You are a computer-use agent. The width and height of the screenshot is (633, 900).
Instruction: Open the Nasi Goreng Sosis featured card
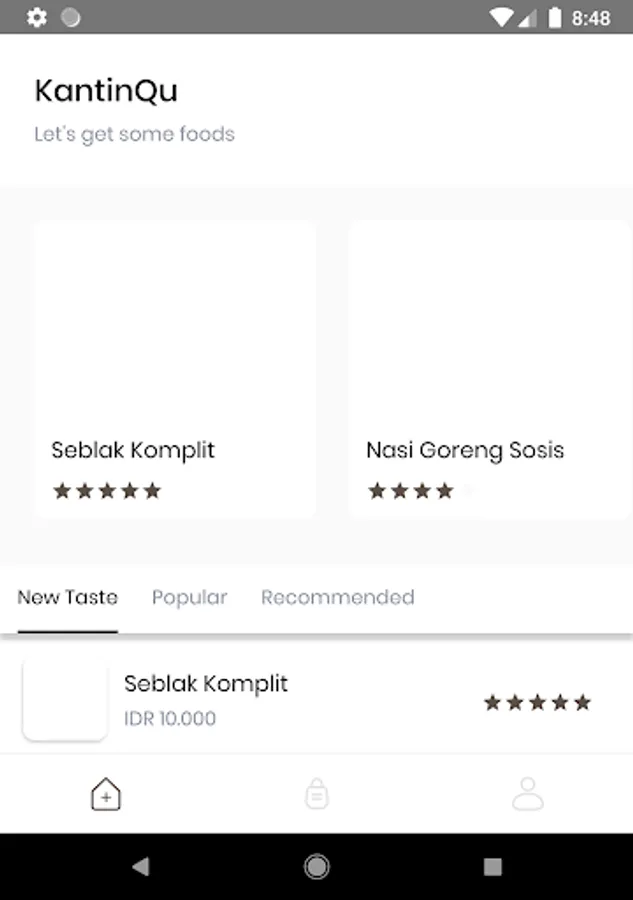[490, 369]
